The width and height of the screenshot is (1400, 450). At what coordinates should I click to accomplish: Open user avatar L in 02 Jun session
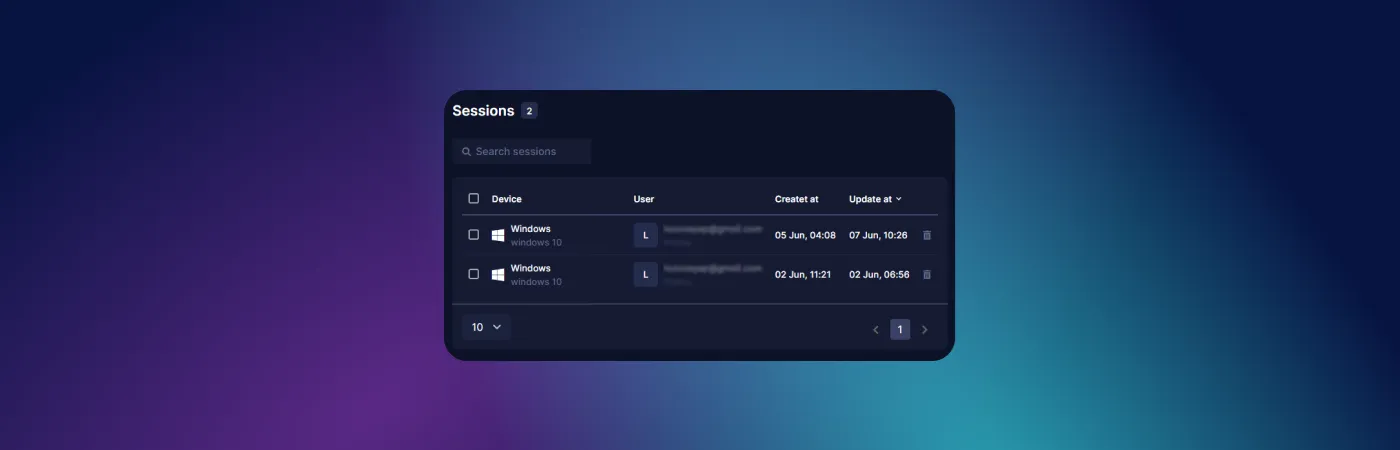coord(645,274)
